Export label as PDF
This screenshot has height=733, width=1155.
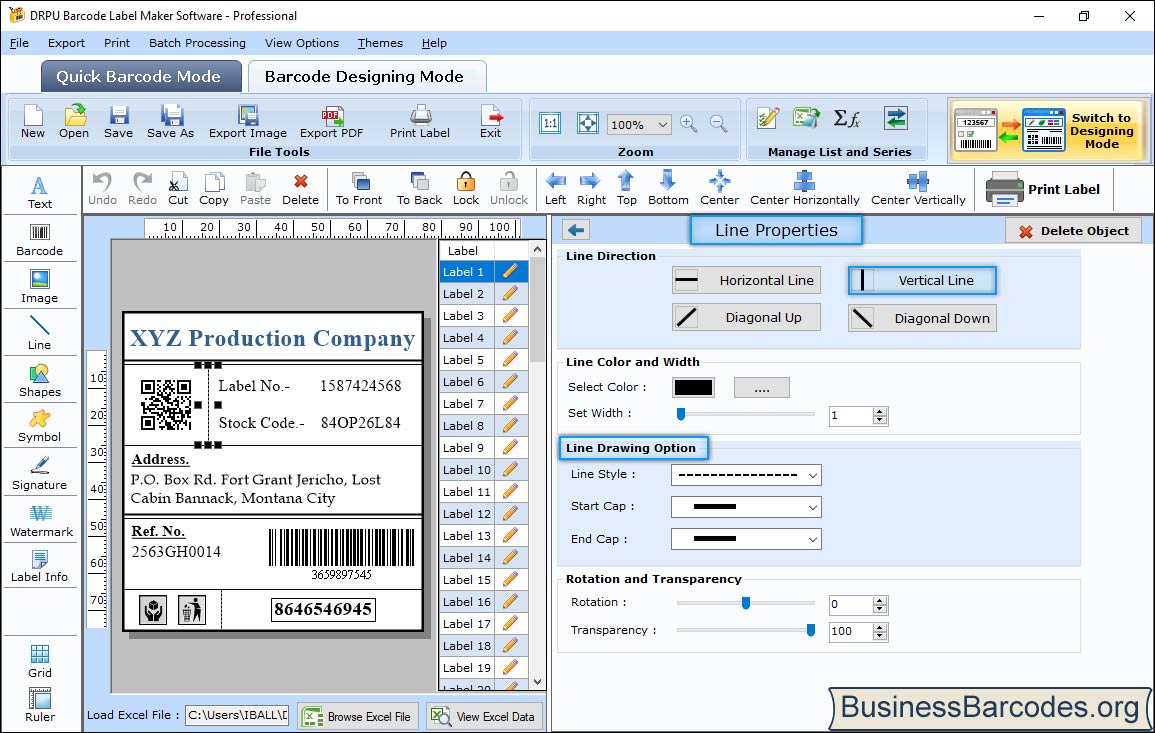point(331,122)
